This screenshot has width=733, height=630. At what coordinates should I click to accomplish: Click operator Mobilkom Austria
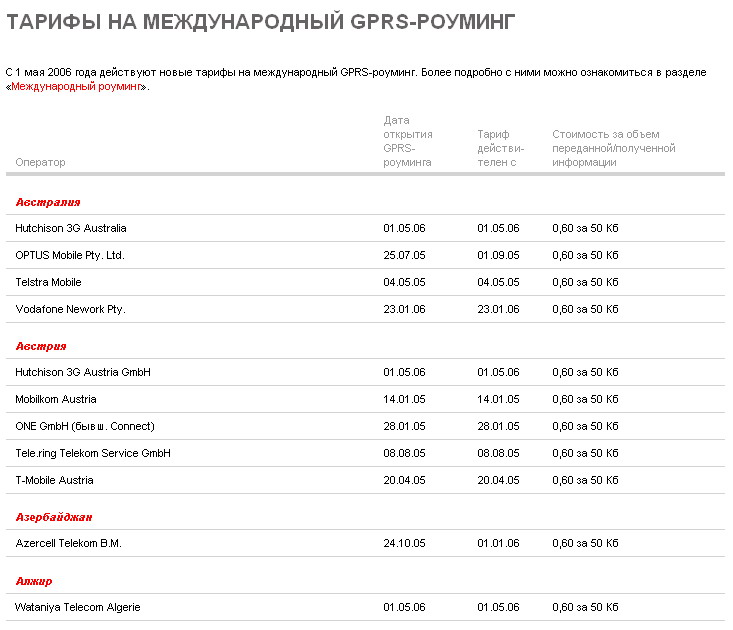point(56,399)
